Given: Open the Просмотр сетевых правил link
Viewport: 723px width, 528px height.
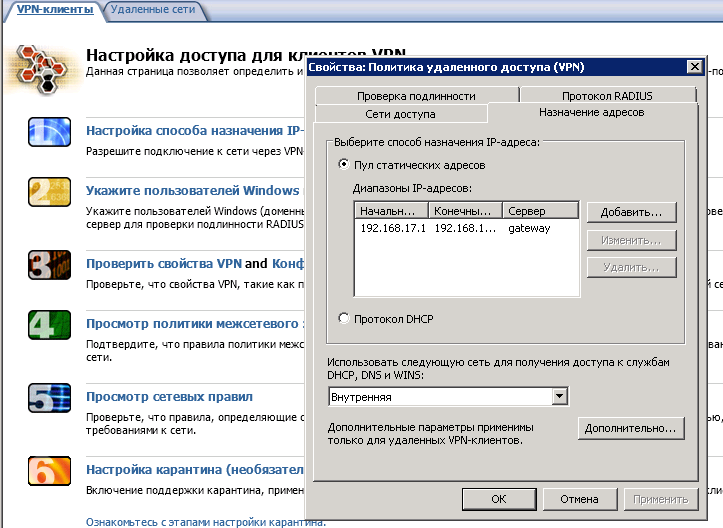Looking at the screenshot, I should coord(169,397).
